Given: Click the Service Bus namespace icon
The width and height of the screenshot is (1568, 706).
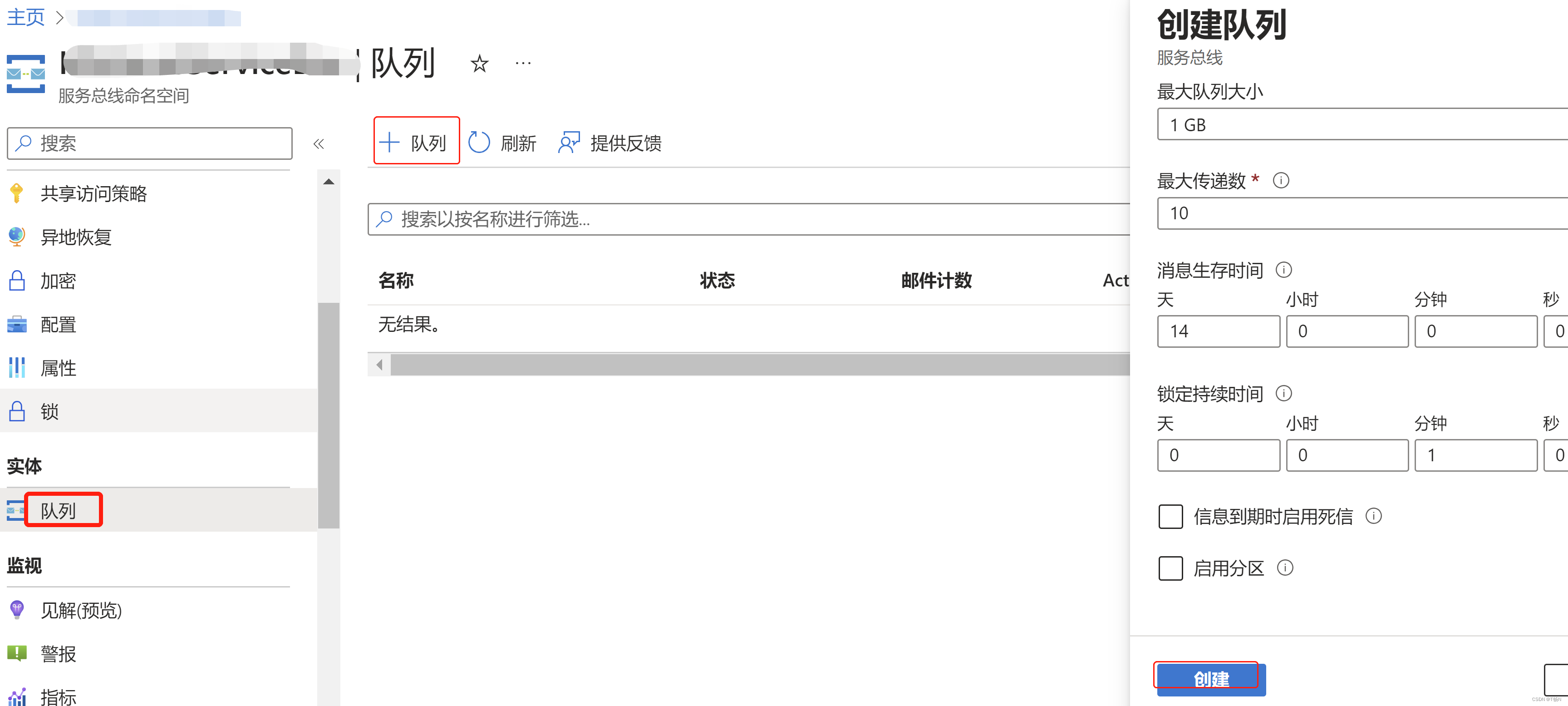Looking at the screenshot, I should point(25,74).
